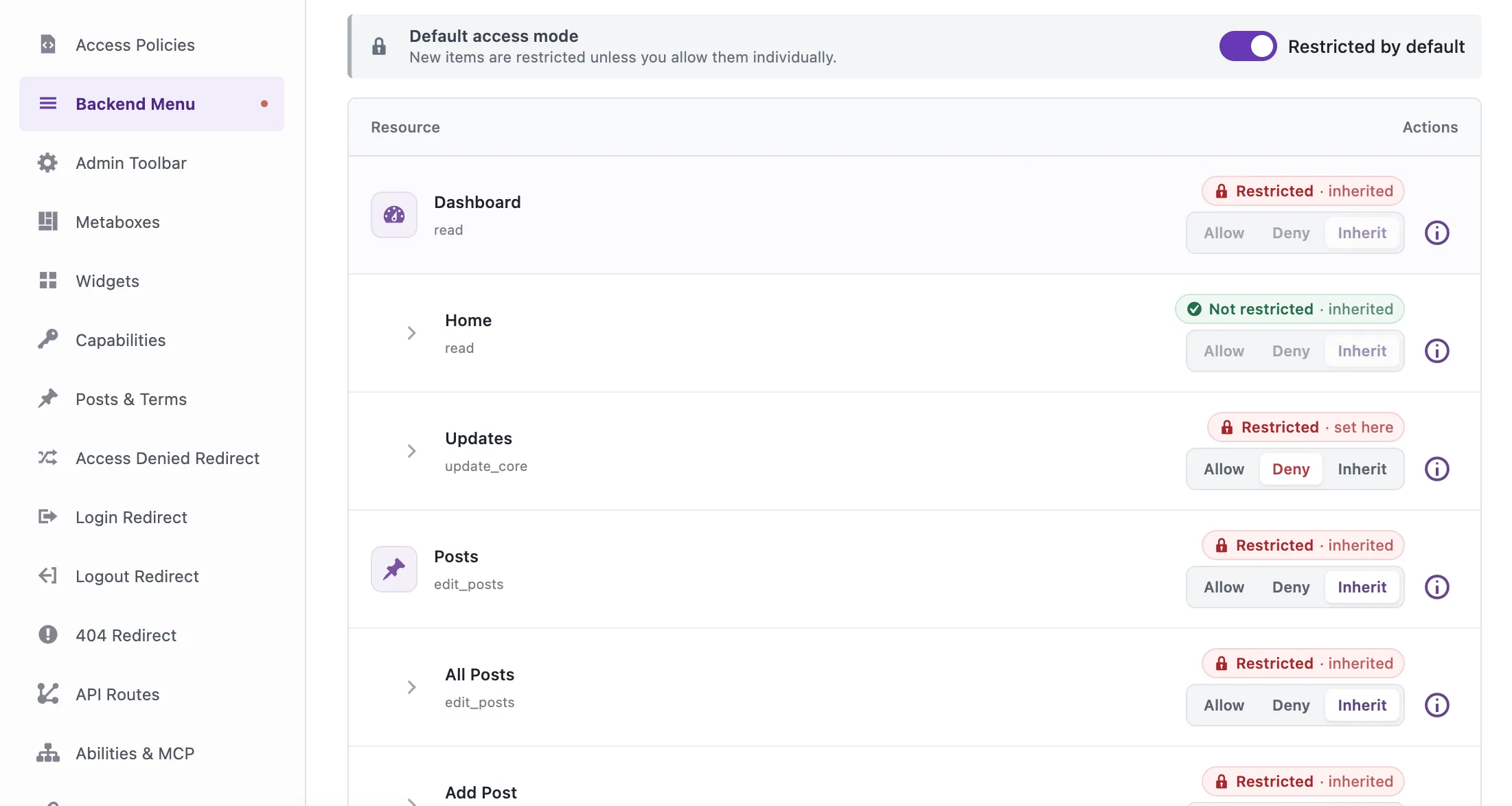Choose Allow for the Posts row

[1224, 587]
